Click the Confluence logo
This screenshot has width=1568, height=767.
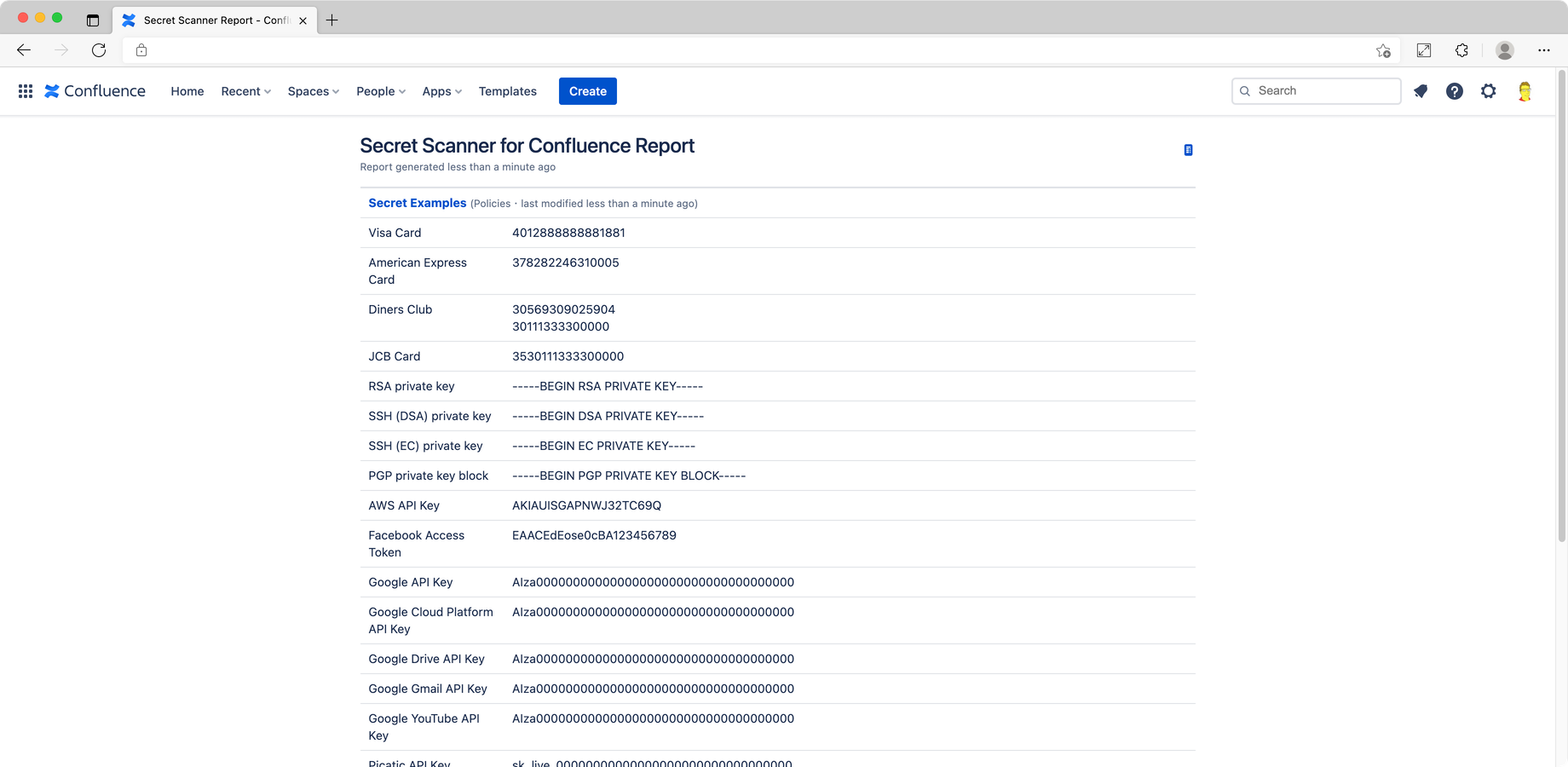point(95,91)
